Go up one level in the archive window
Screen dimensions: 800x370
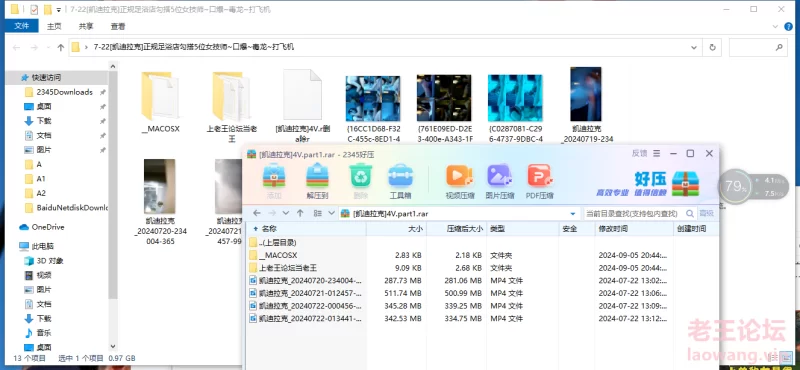point(300,213)
